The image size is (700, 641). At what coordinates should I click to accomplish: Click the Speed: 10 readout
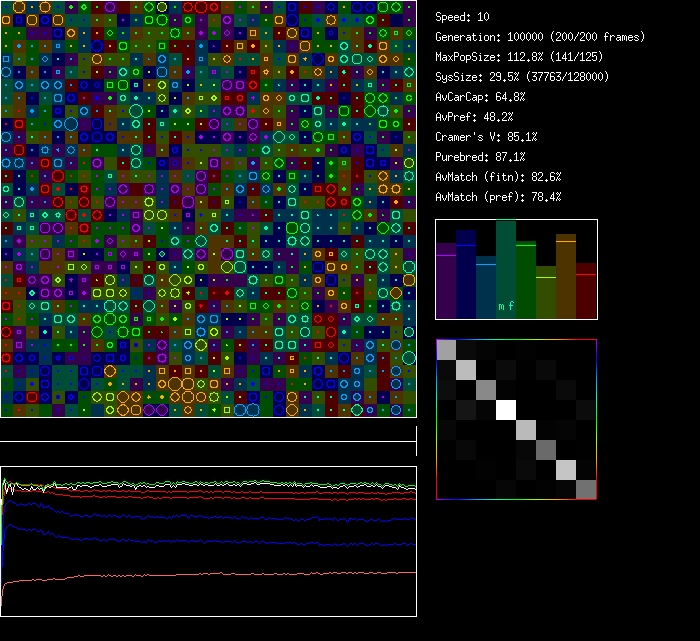462,17
